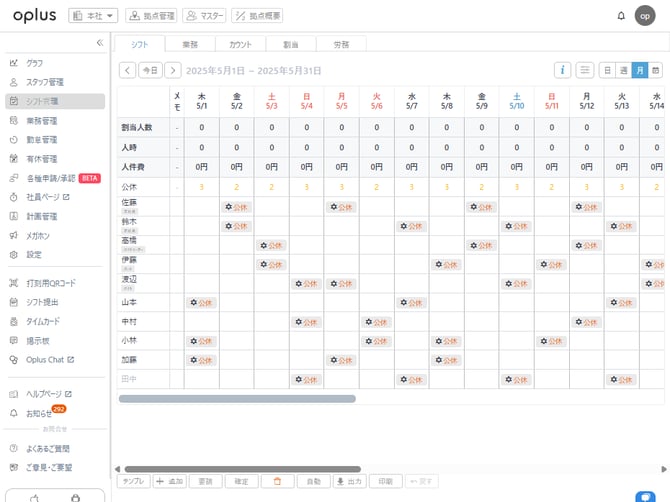Switch to the 業務 tab

pyautogui.click(x=190, y=44)
